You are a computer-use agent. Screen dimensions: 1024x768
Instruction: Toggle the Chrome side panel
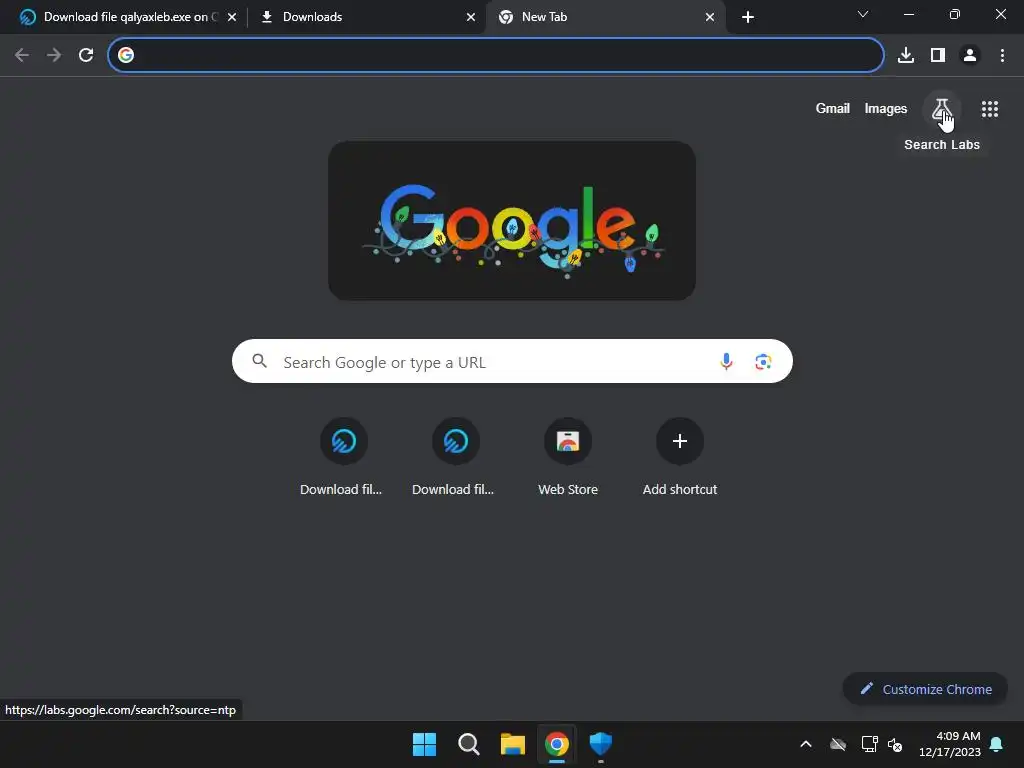938,55
